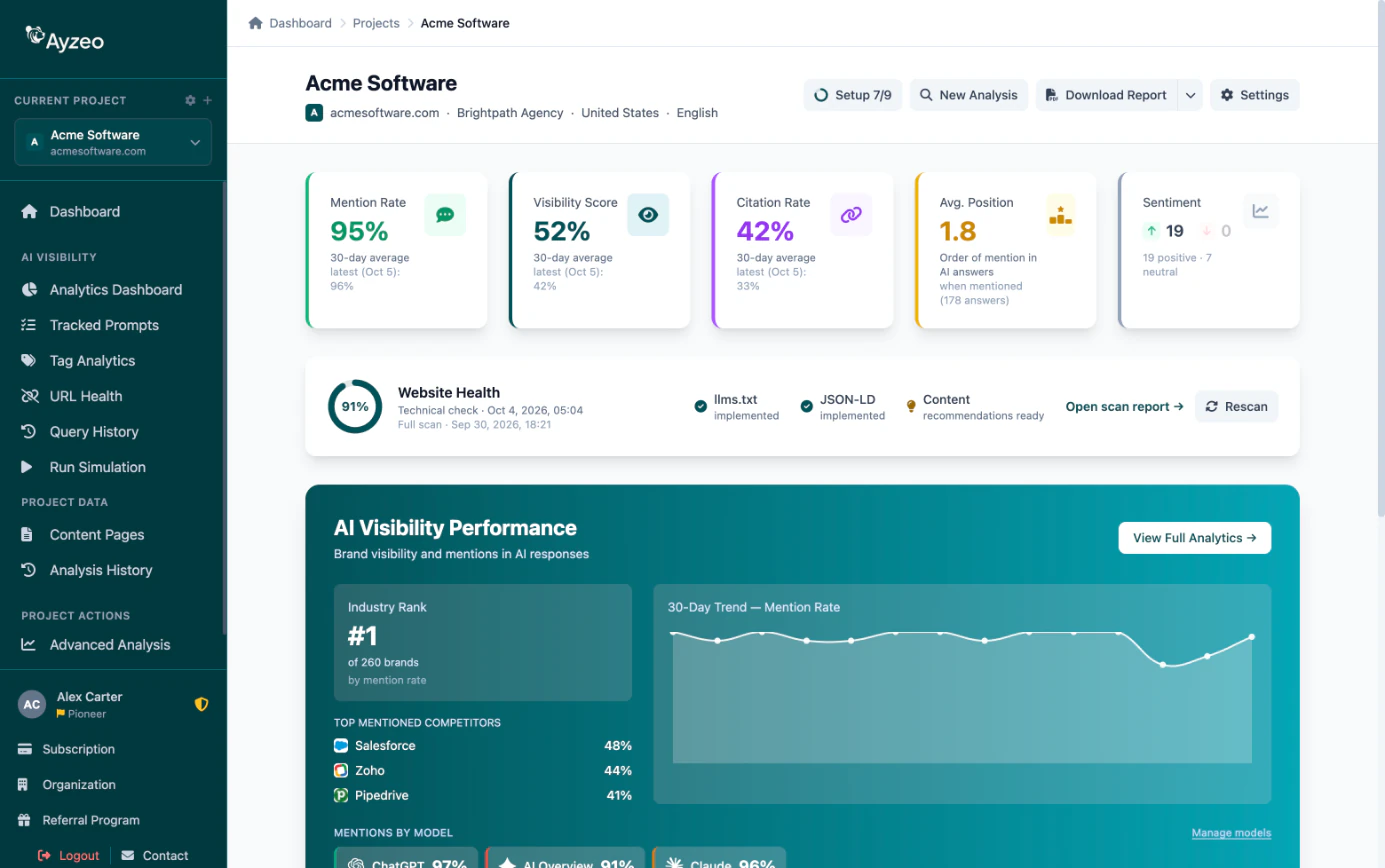Click the Salesforce competitor logo
Viewport: 1385px width, 868px height.
click(341, 746)
